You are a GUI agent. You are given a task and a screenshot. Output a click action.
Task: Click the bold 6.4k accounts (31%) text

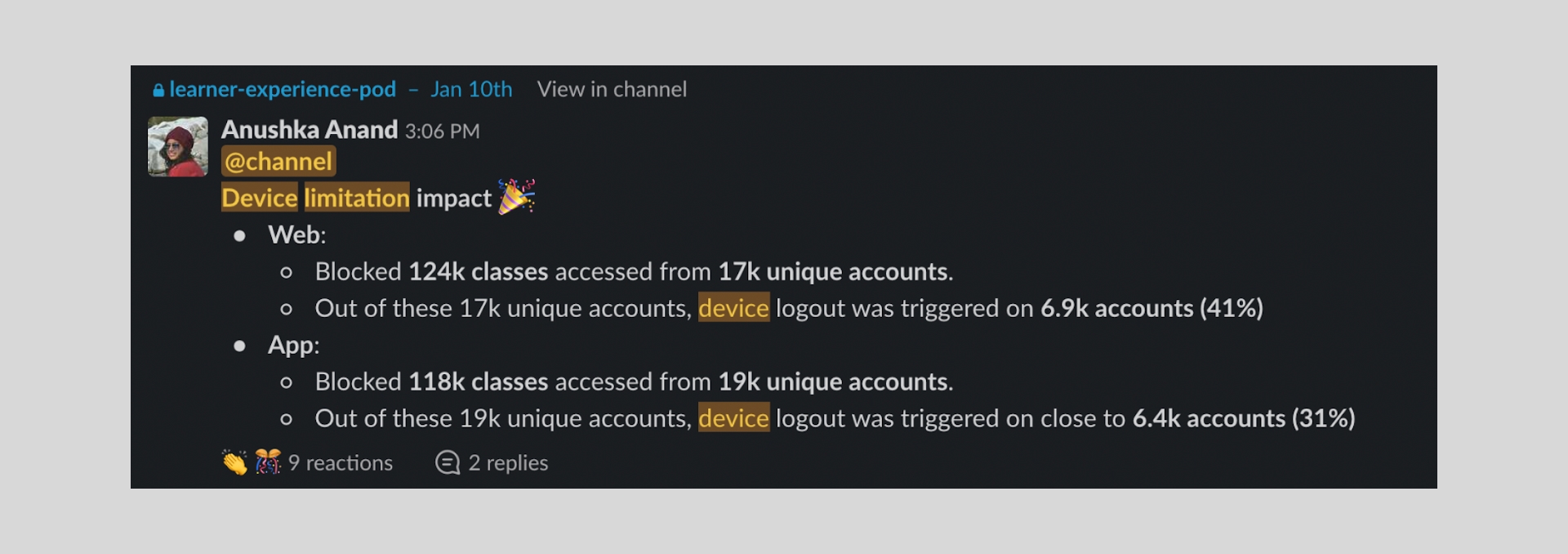point(1243,418)
